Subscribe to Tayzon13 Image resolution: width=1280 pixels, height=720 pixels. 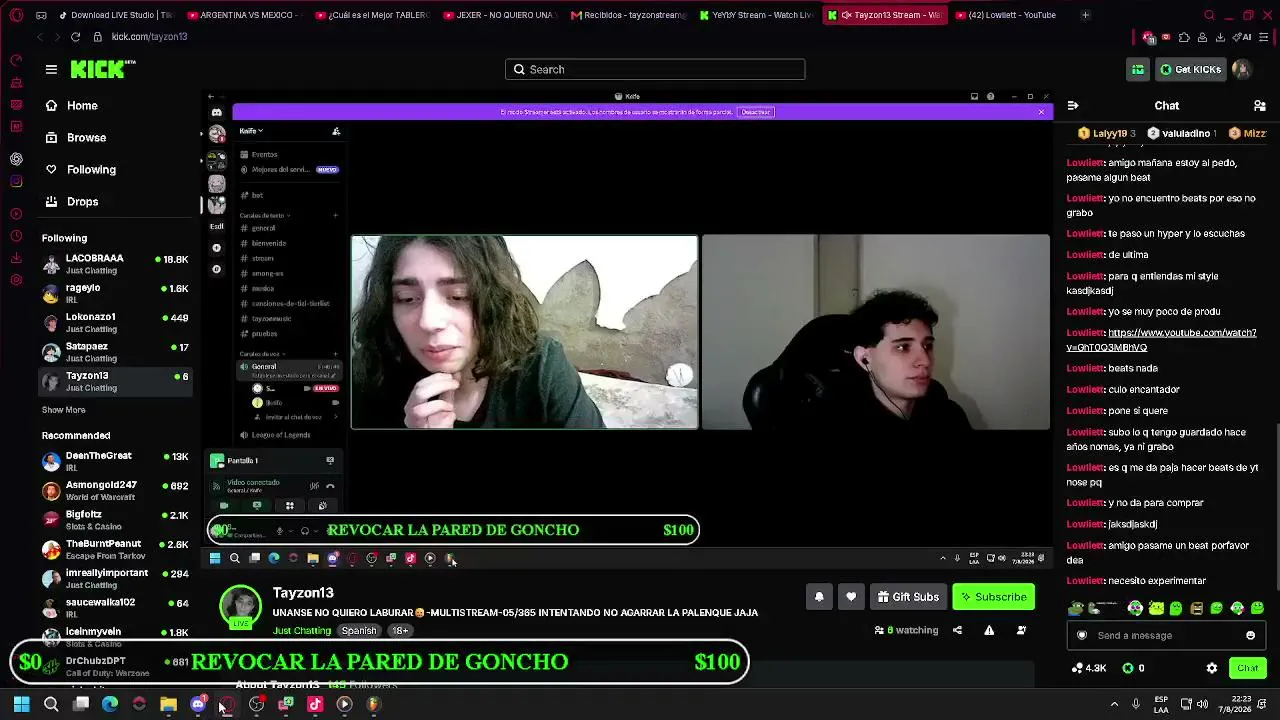click(994, 597)
